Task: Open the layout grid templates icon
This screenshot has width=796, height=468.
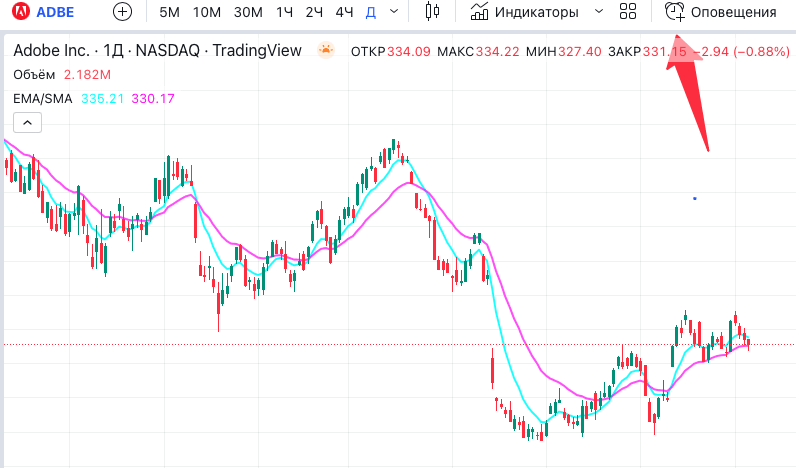Action: click(x=628, y=12)
